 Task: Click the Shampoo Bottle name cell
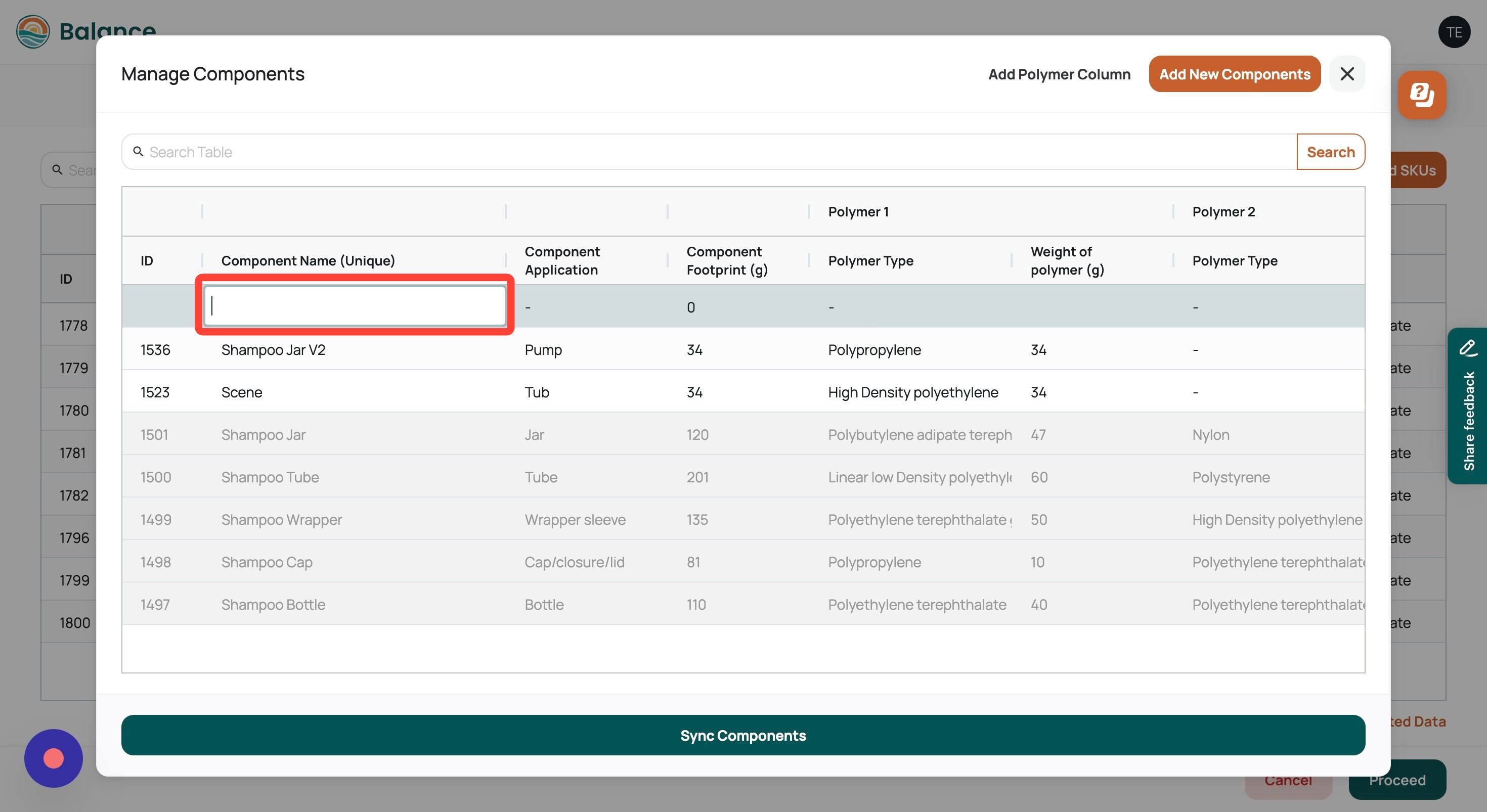pos(273,604)
